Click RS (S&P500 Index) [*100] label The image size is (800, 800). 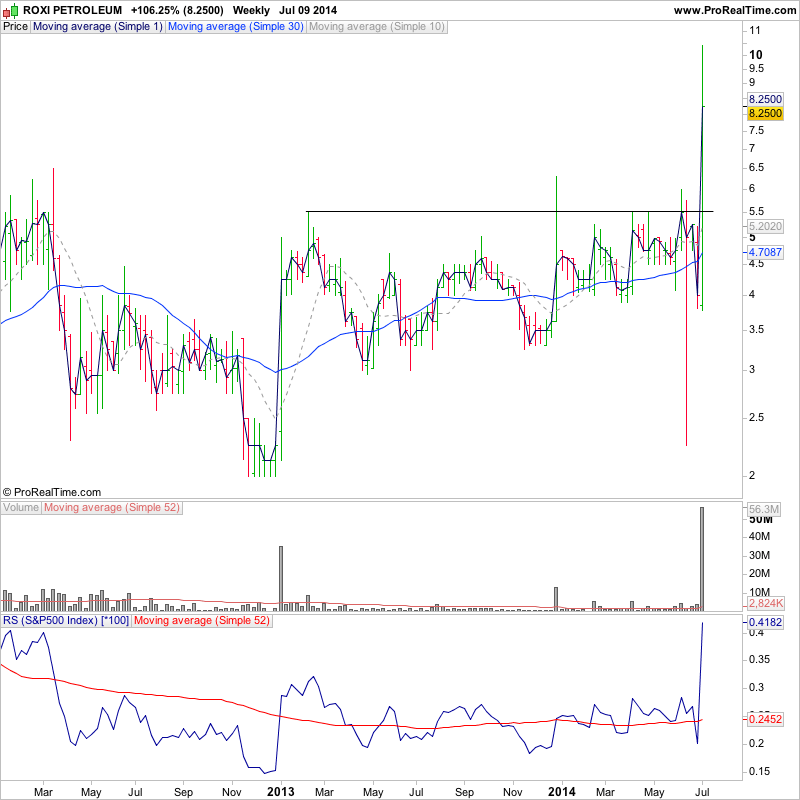[66, 621]
